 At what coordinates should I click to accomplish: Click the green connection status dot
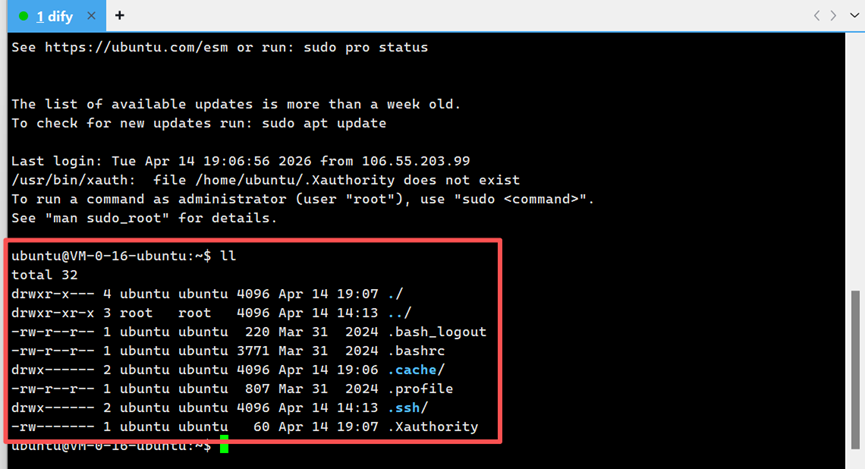click(x=23, y=16)
